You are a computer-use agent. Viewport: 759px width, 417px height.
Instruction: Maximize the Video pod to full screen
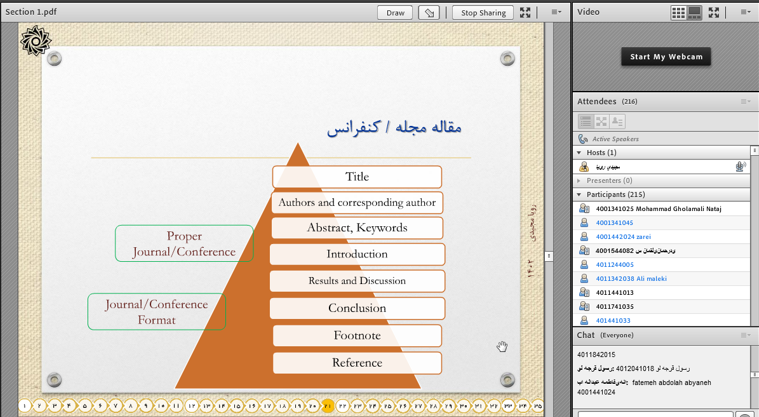point(714,13)
